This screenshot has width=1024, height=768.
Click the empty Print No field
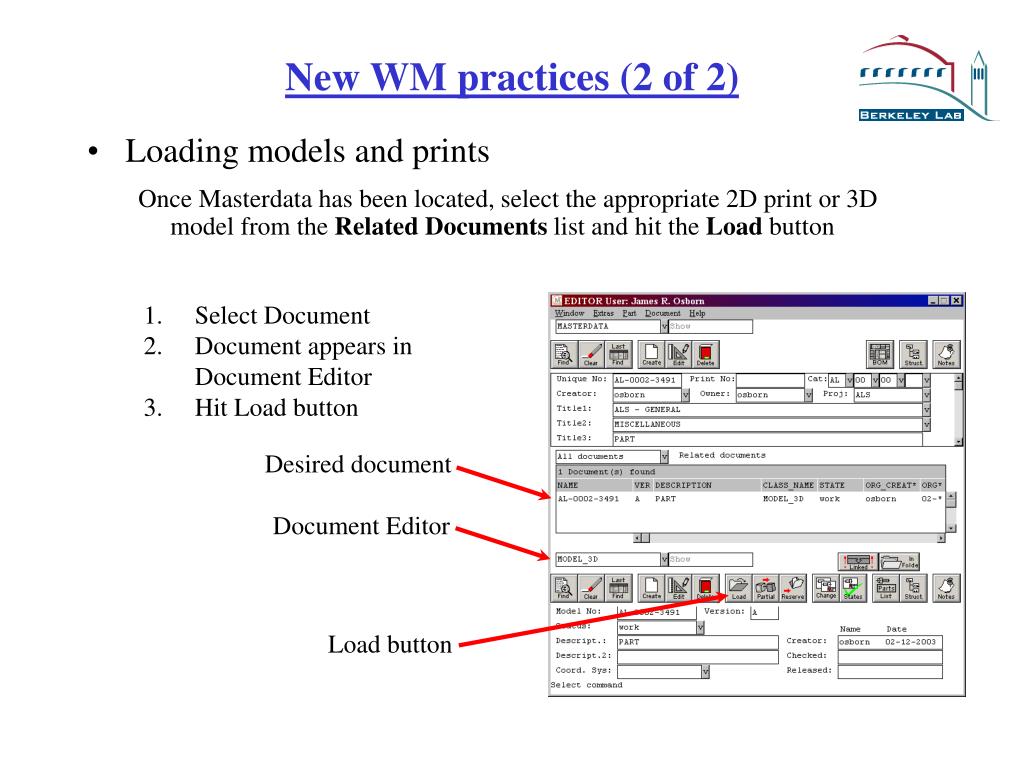point(770,380)
